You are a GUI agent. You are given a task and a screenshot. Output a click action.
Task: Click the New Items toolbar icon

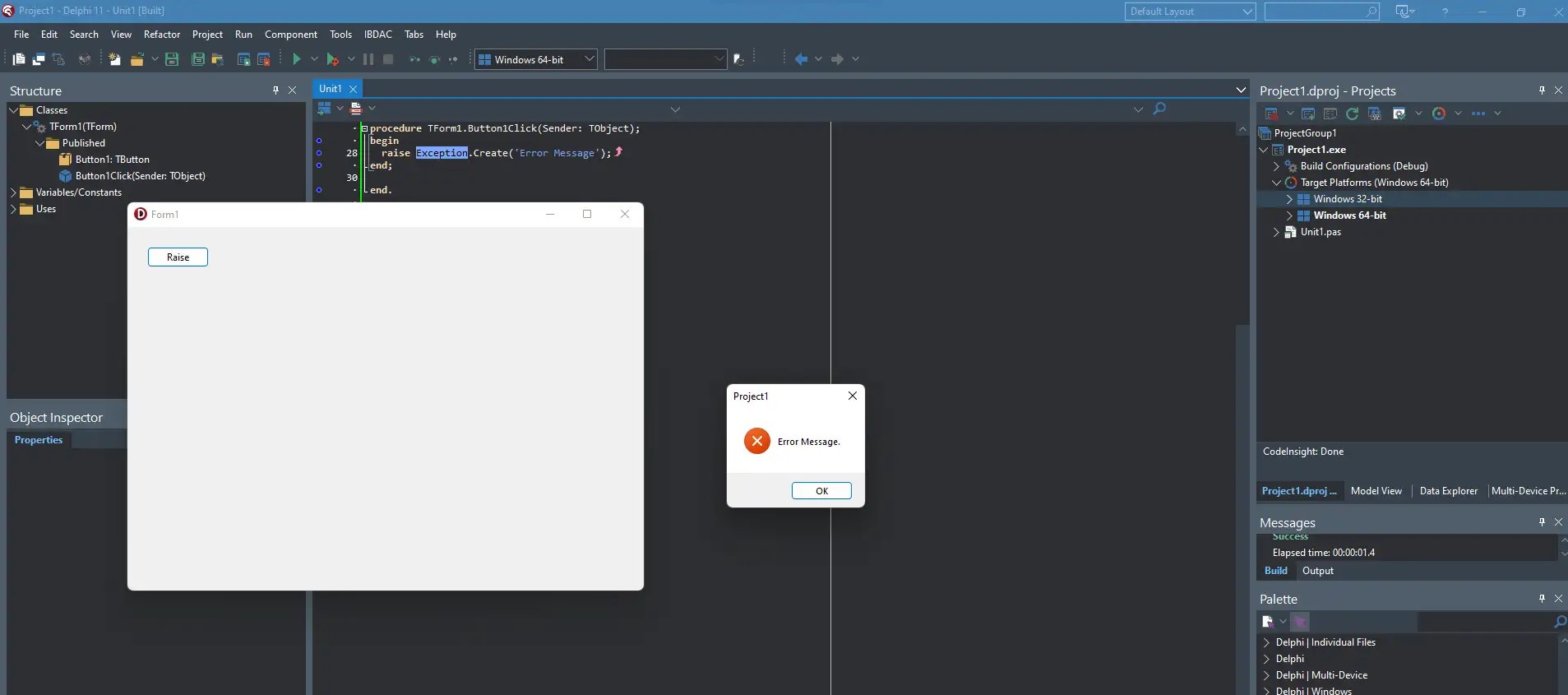[114, 58]
